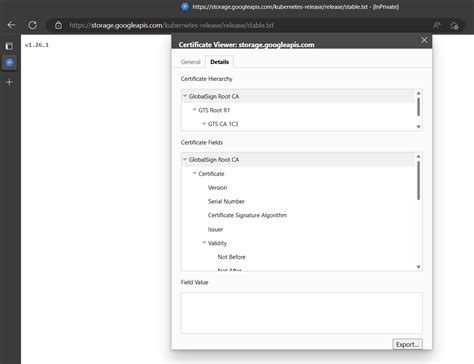The height and width of the screenshot is (364, 474).
Task: Click Export button
Action: tap(407, 344)
